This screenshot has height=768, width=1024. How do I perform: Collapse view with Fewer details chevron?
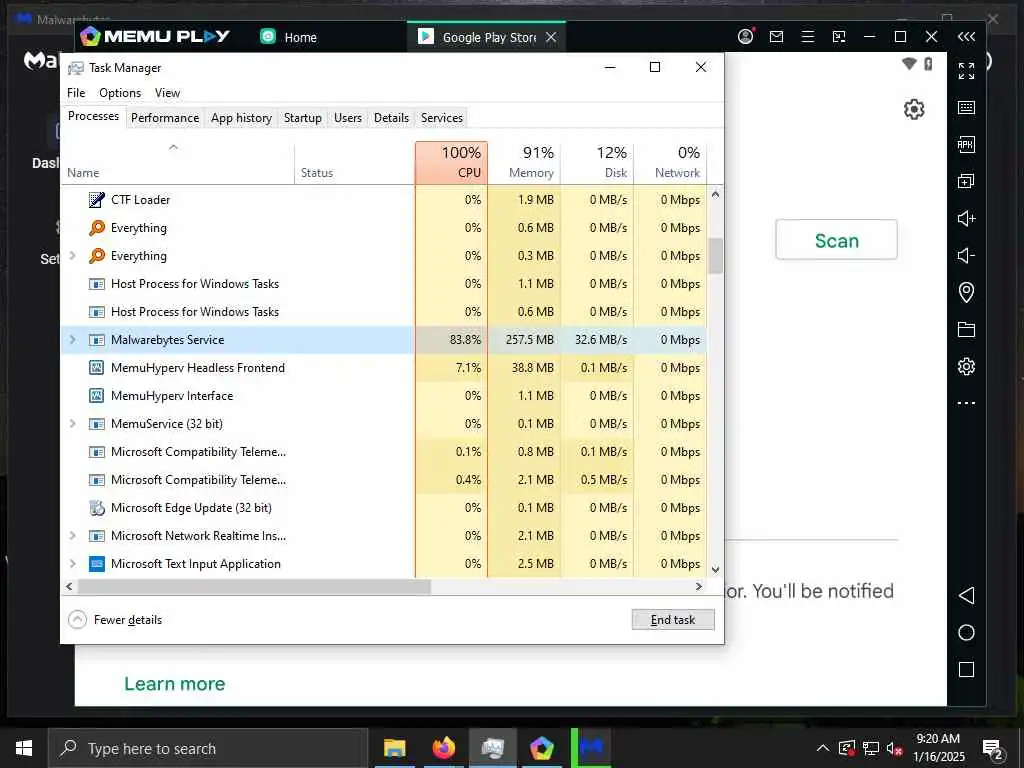click(x=77, y=619)
